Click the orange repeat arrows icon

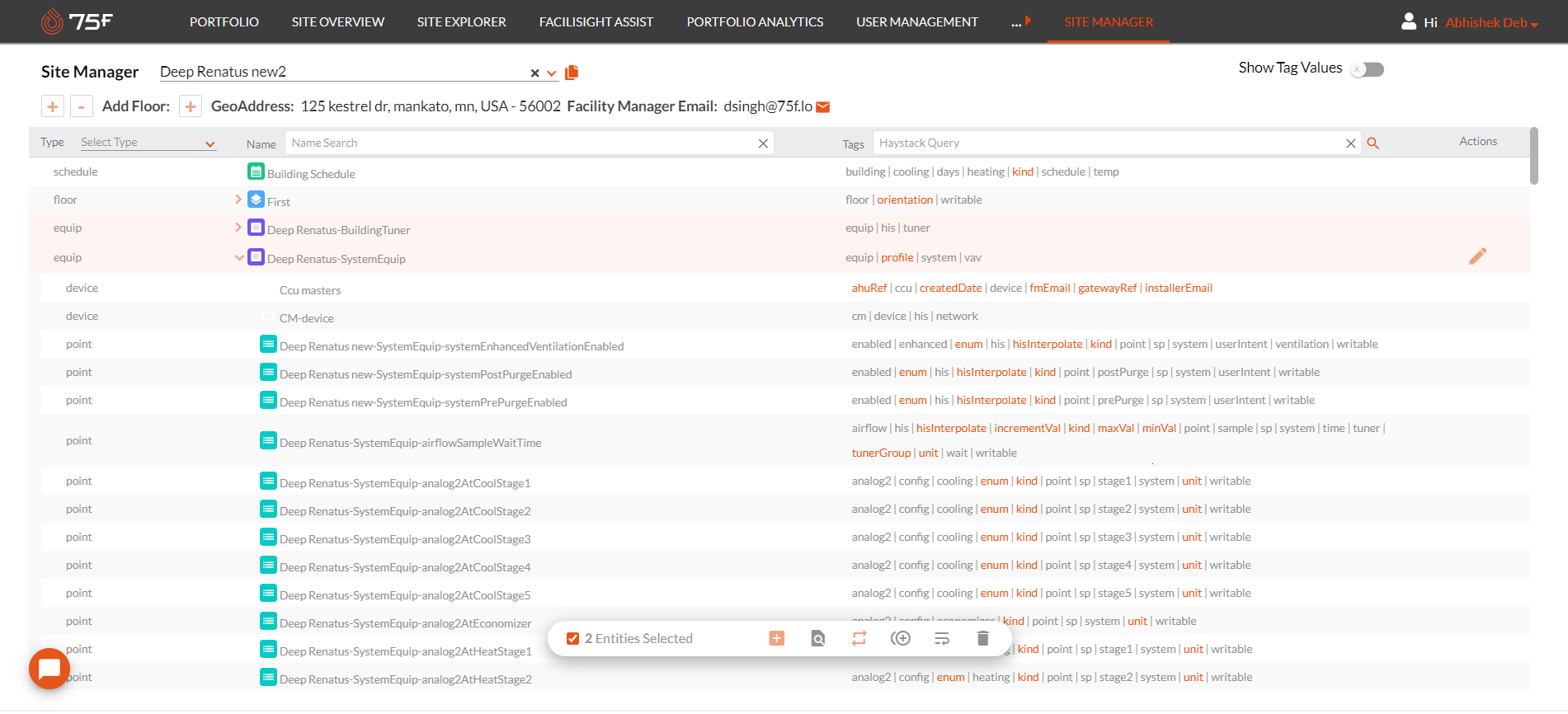[859, 638]
